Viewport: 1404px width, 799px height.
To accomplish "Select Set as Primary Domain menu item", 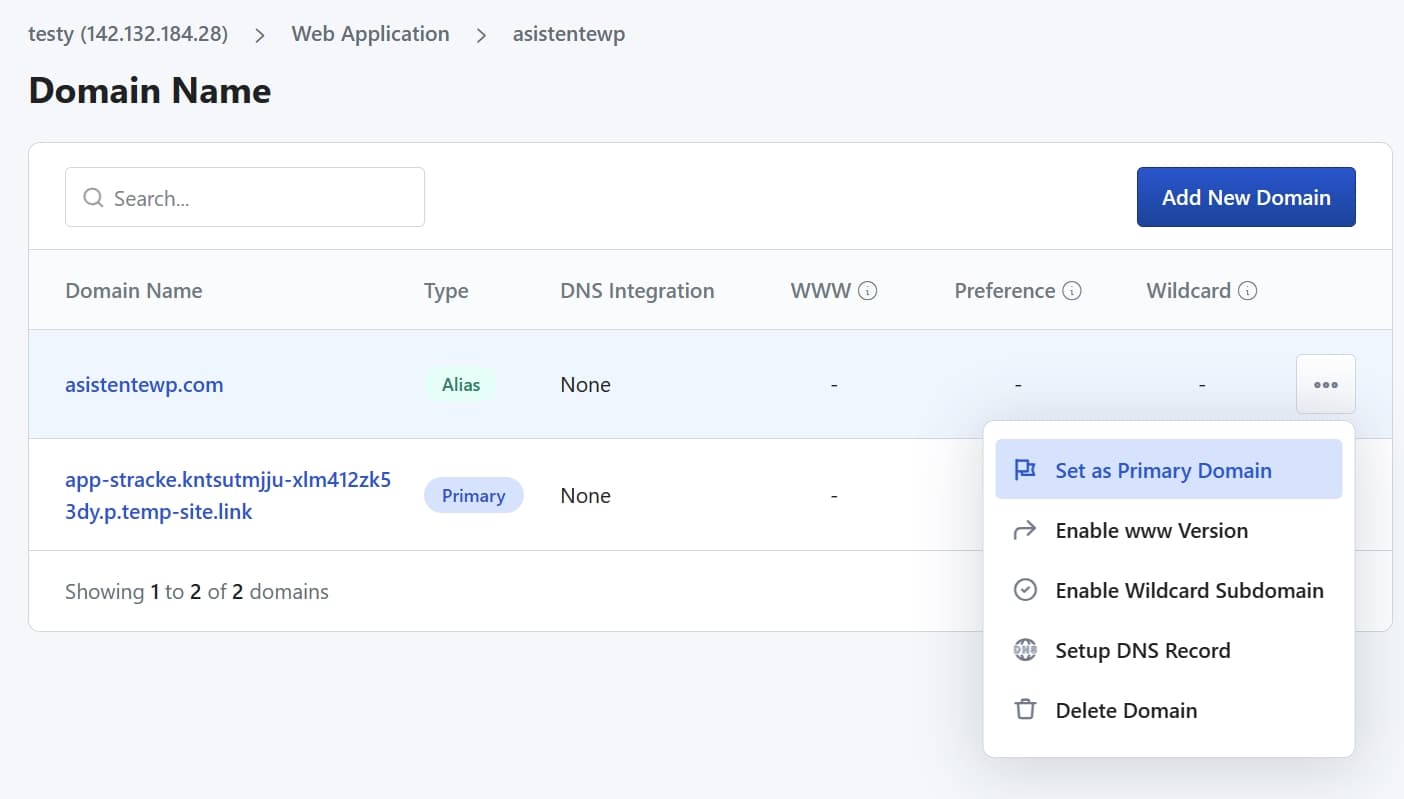I will (1163, 470).
